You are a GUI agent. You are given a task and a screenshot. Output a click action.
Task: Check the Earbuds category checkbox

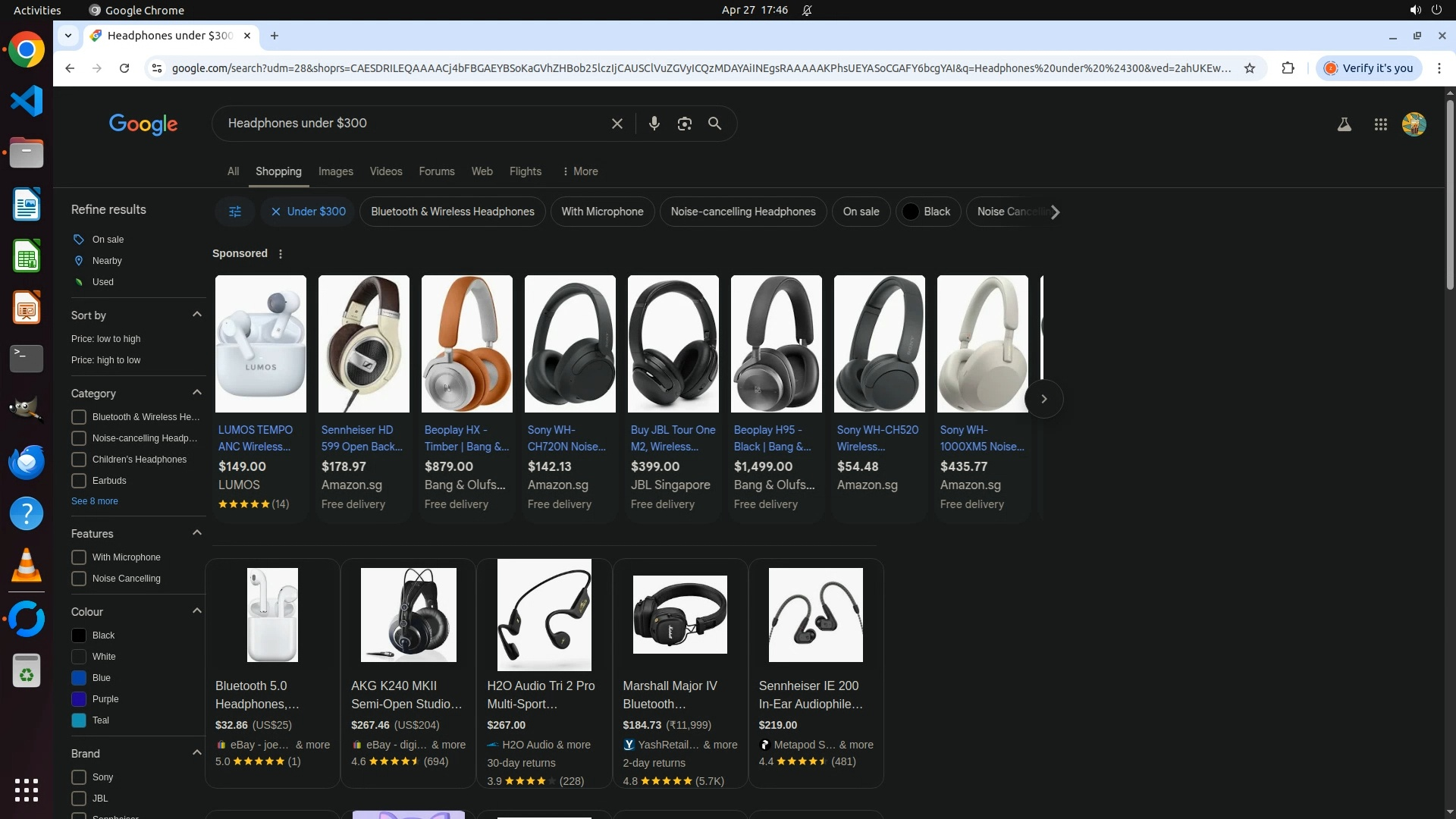tap(79, 481)
